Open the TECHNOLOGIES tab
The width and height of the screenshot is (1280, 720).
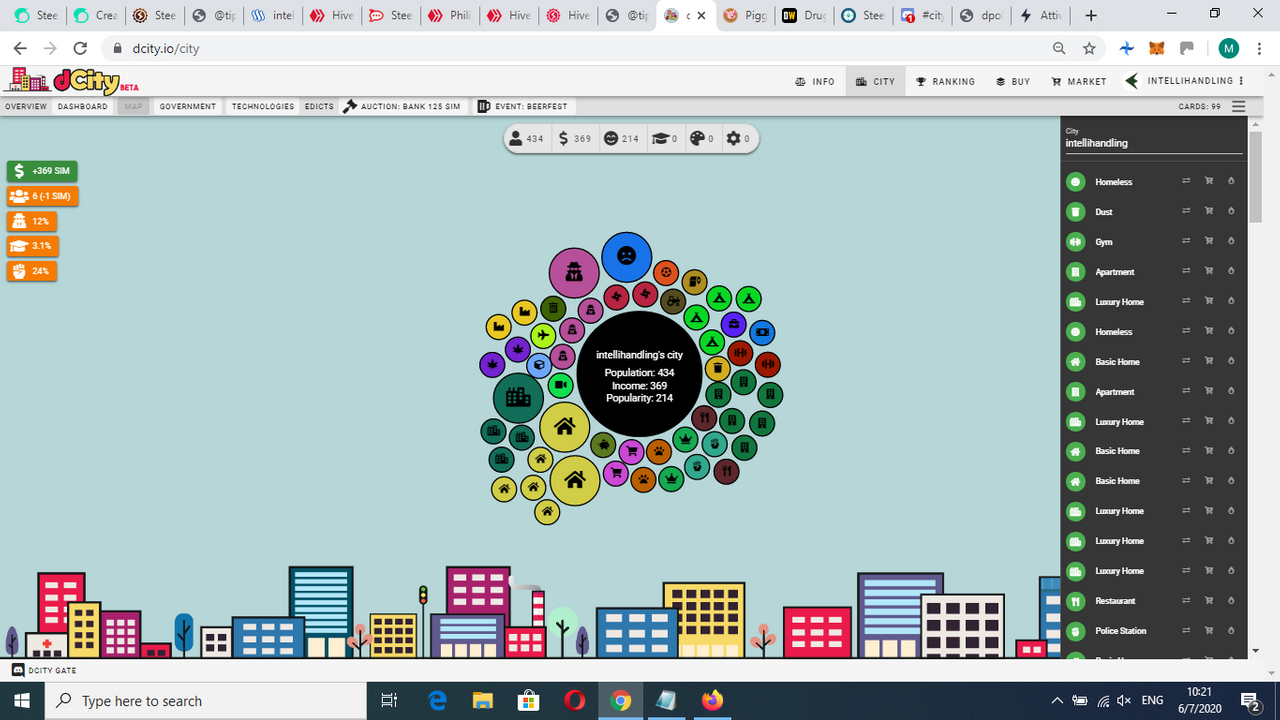[x=263, y=107]
